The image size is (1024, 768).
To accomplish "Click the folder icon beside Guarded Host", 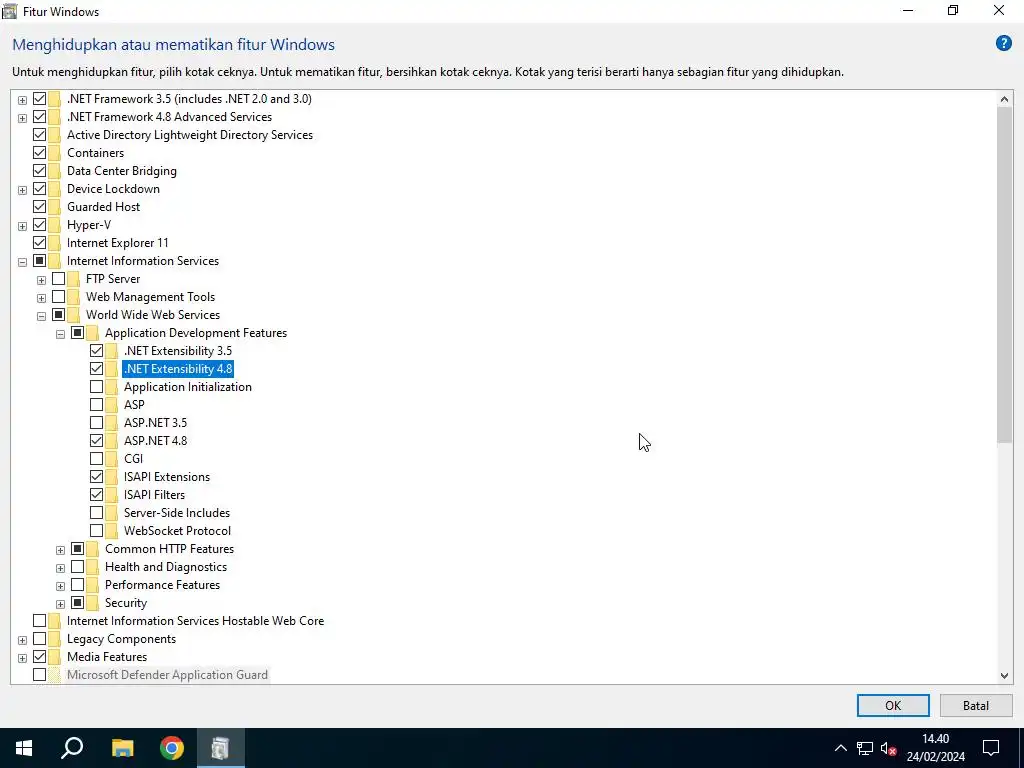I will pyautogui.click(x=54, y=207).
